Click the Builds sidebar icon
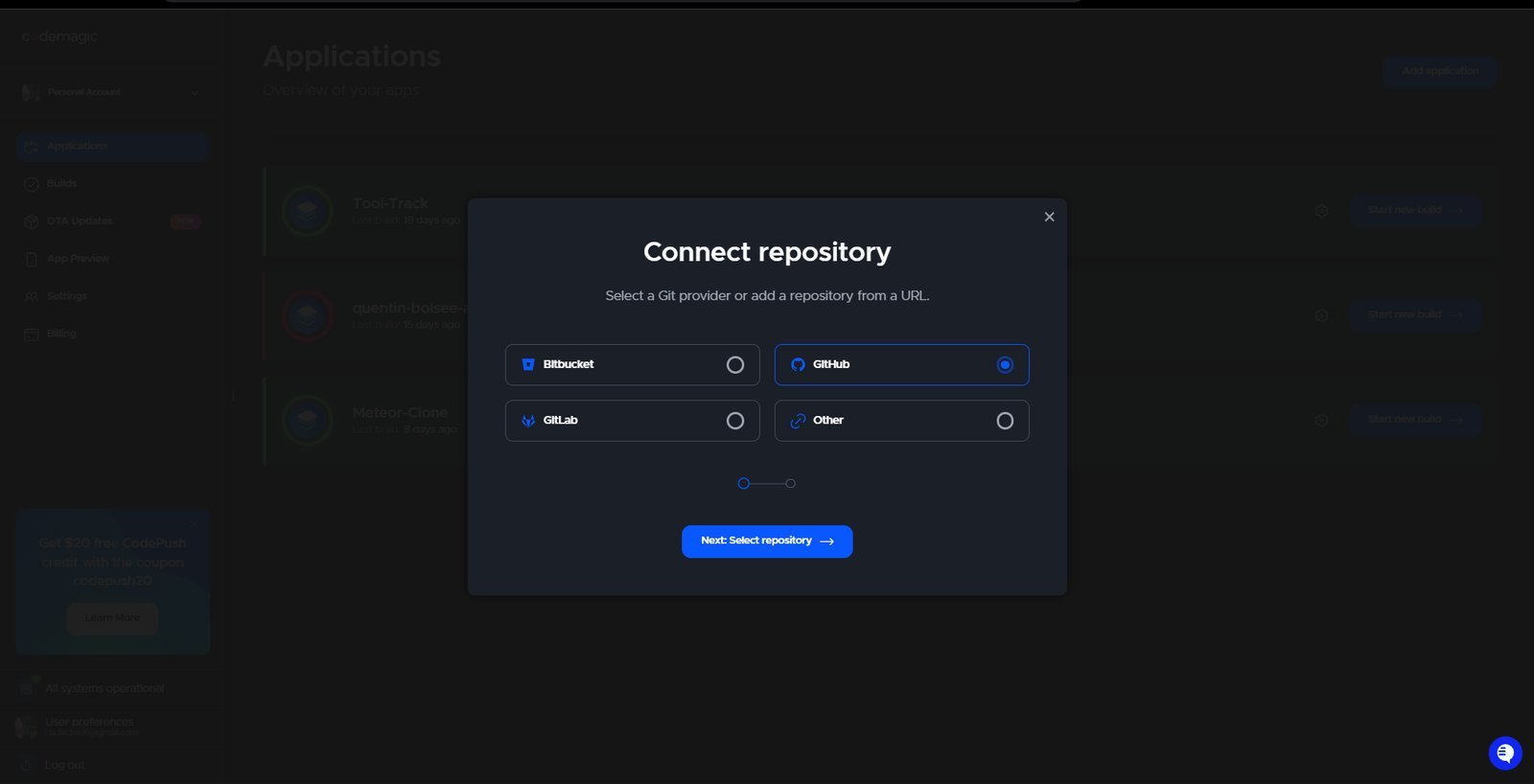Viewport: 1534px width, 784px height. (31, 184)
